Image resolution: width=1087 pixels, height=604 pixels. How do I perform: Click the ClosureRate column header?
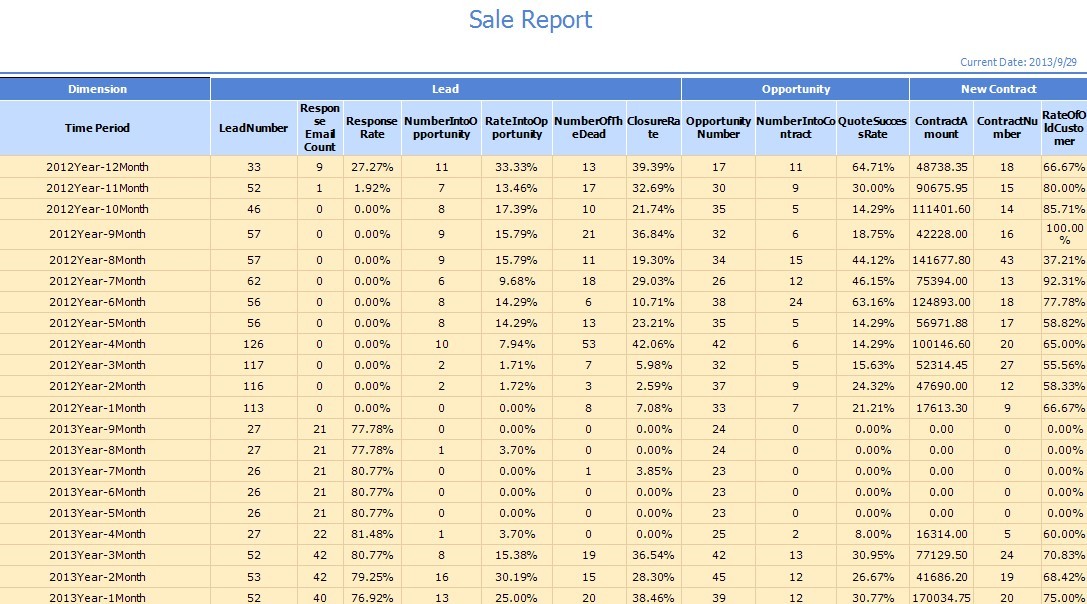pos(653,128)
